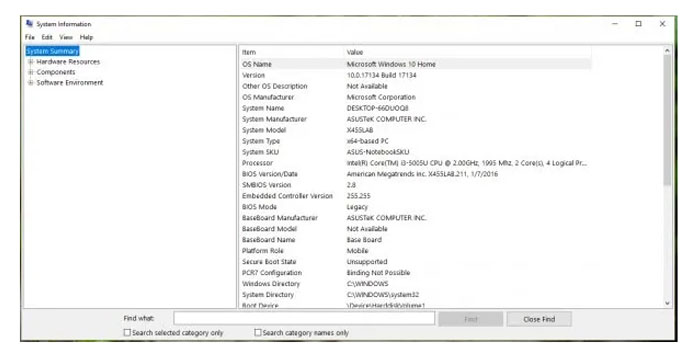
Task: Select the Hardware Resources tree item
Action: tap(68, 62)
